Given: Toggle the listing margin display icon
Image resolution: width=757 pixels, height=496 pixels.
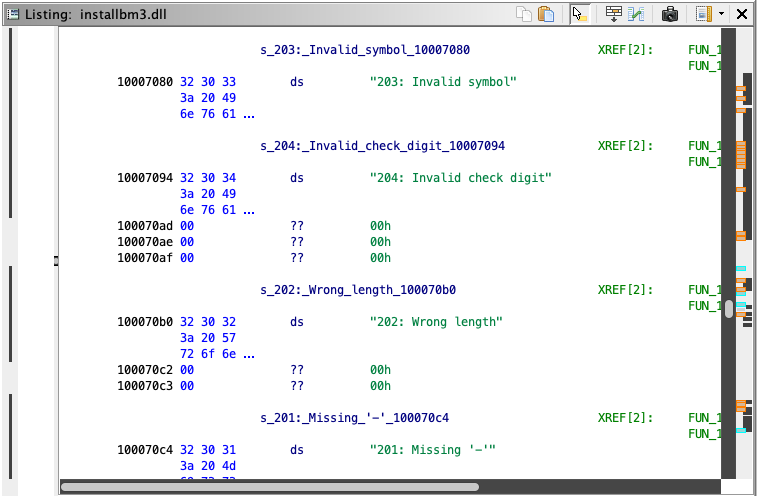Looking at the screenshot, I should (704, 14).
